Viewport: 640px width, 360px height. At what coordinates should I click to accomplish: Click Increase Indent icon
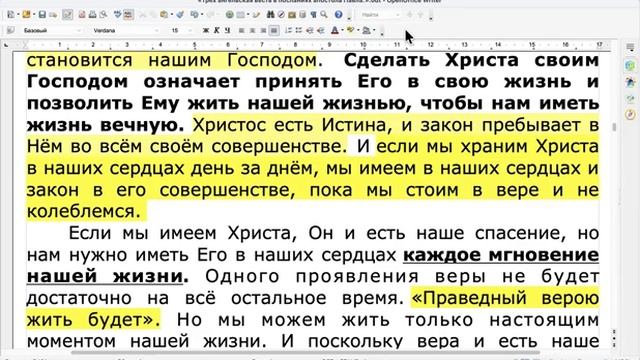[x=321, y=30]
